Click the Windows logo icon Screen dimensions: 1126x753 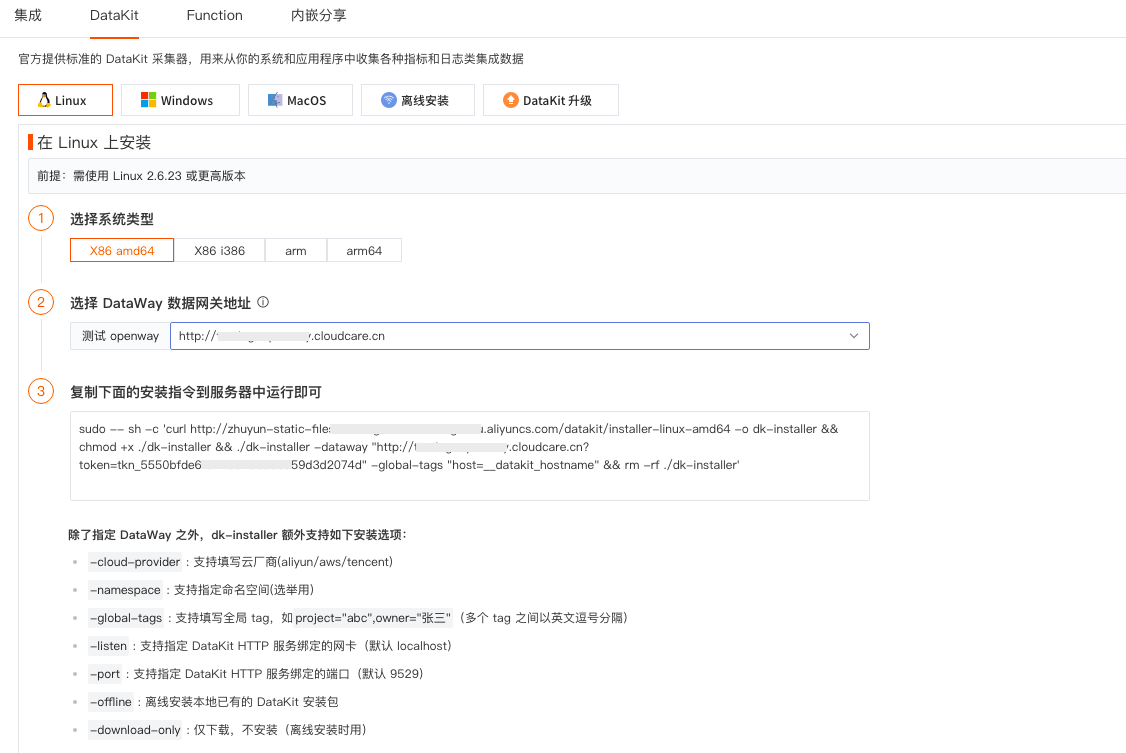tap(149, 100)
